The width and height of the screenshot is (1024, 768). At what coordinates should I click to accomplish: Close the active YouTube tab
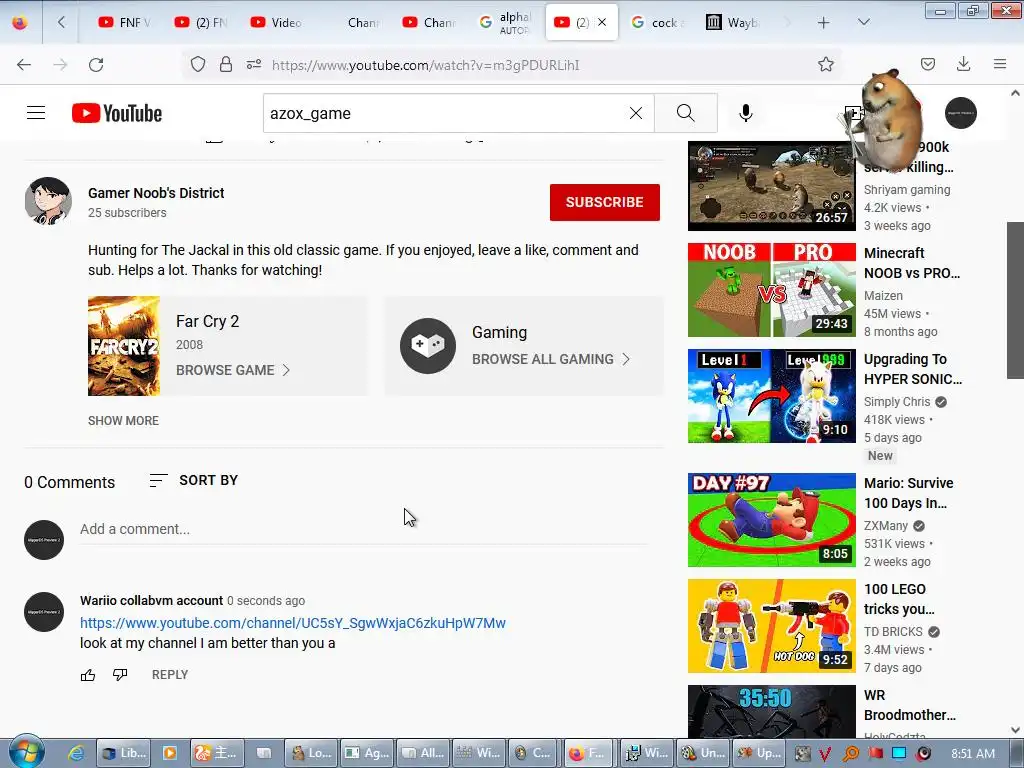602,22
